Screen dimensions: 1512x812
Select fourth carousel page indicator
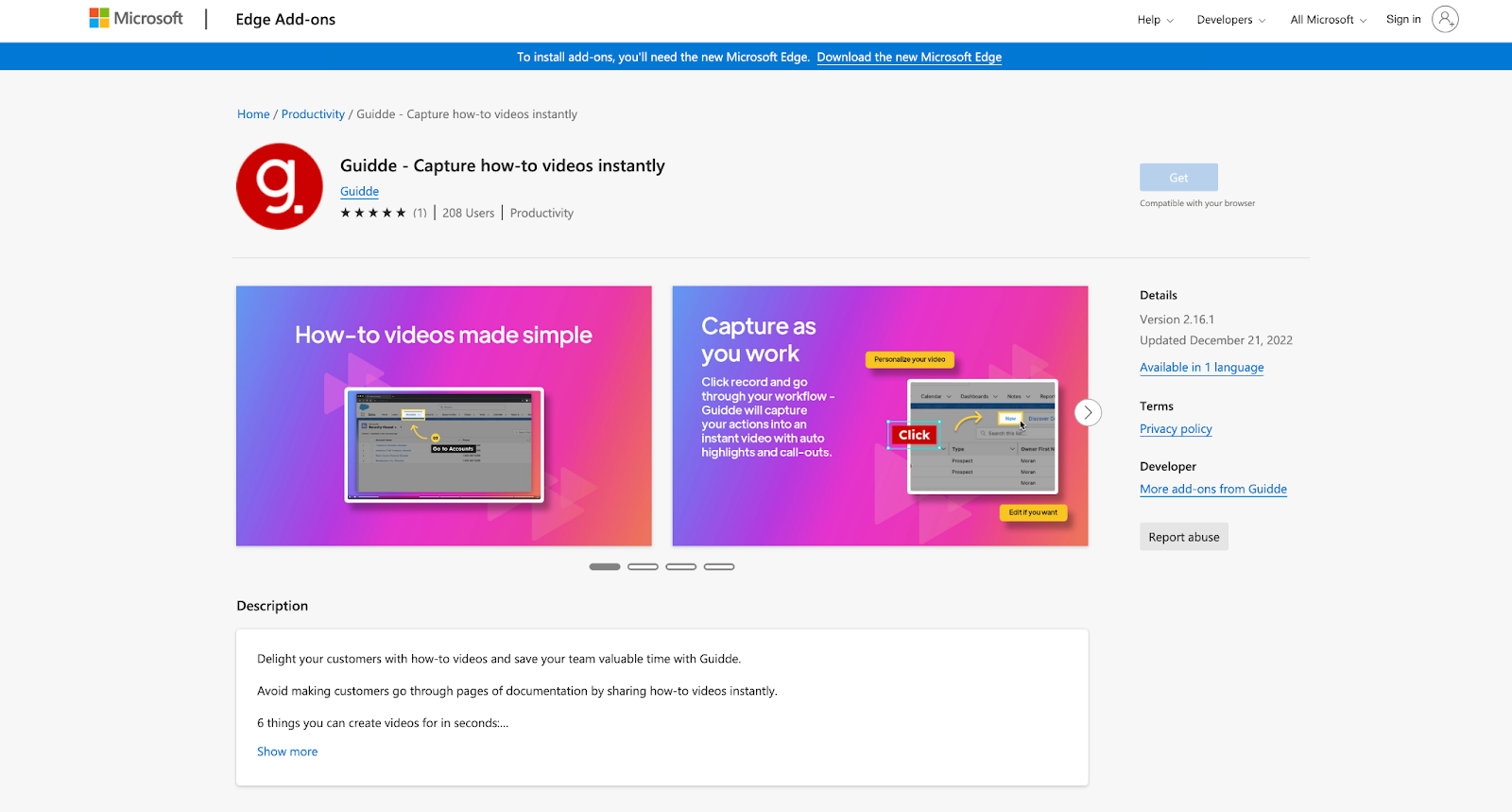click(x=719, y=567)
